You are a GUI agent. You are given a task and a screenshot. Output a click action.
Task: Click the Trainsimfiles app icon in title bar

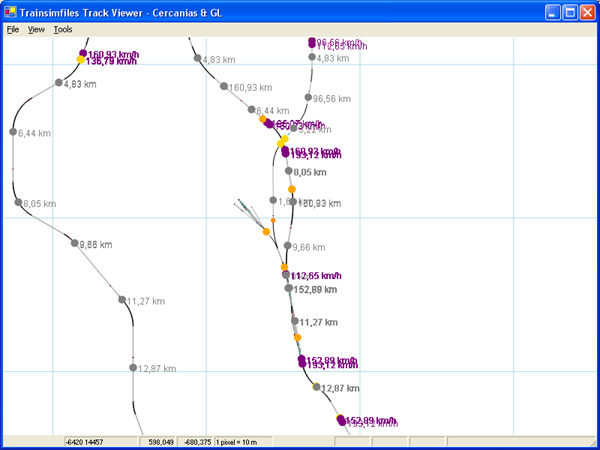pos(11,11)
